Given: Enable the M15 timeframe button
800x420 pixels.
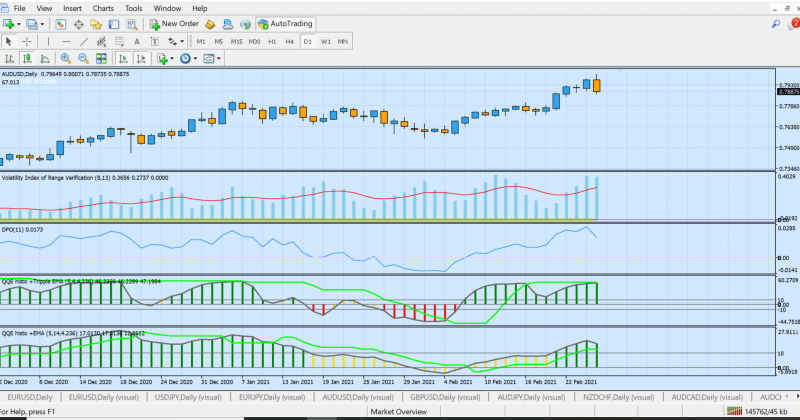Looking at the screenshot, I should (x=236, y=41).
